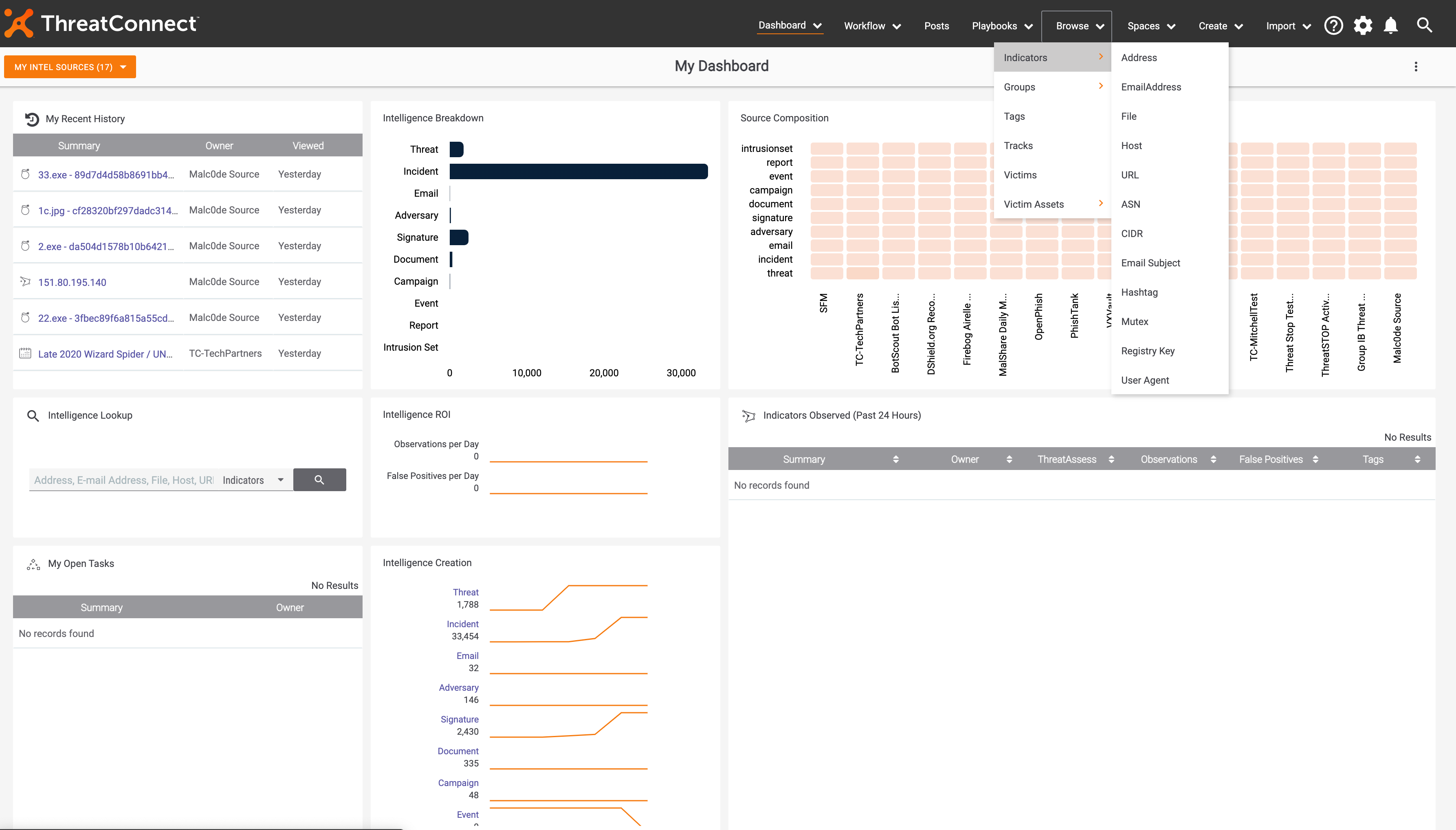This screenshot has height=830, width=1456.
Task: Sort Indicators Observed by Summary column
Action: coord(895,459)
